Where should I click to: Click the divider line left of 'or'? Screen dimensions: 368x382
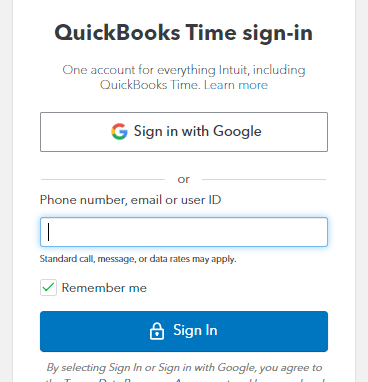(x=103, y=179)
